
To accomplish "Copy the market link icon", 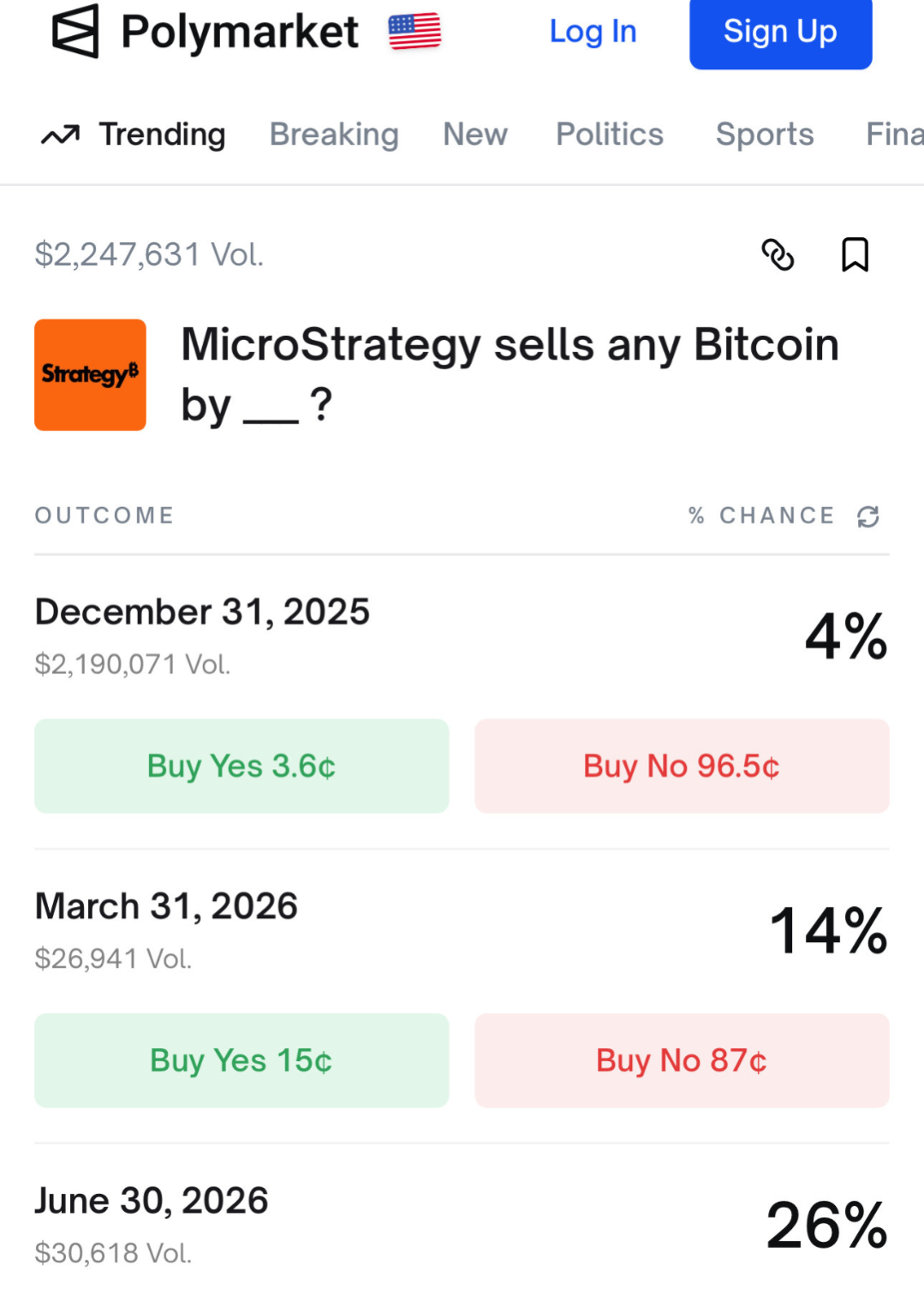I will pos(778,254).
